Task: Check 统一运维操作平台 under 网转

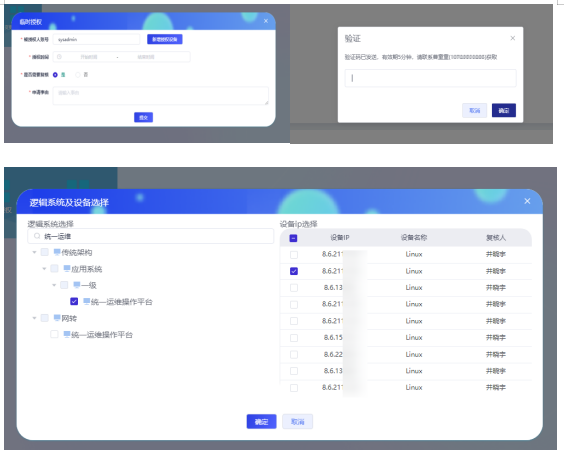Action: (x=54, y=334)
